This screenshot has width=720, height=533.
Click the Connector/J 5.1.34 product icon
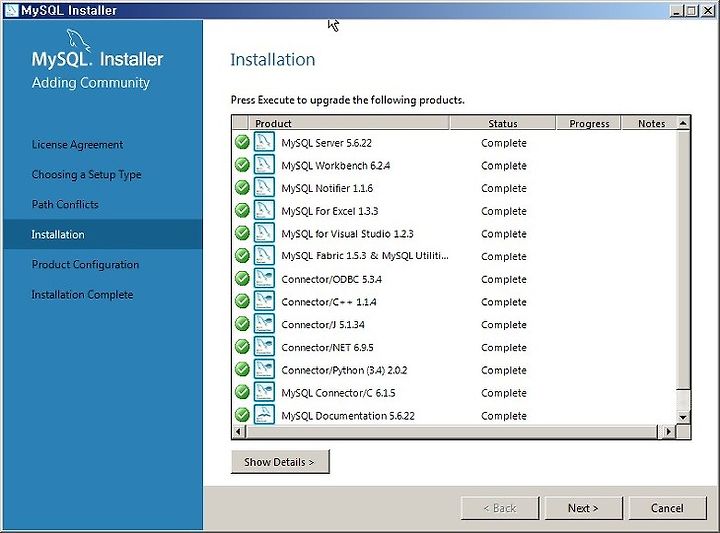coord(264,324)
